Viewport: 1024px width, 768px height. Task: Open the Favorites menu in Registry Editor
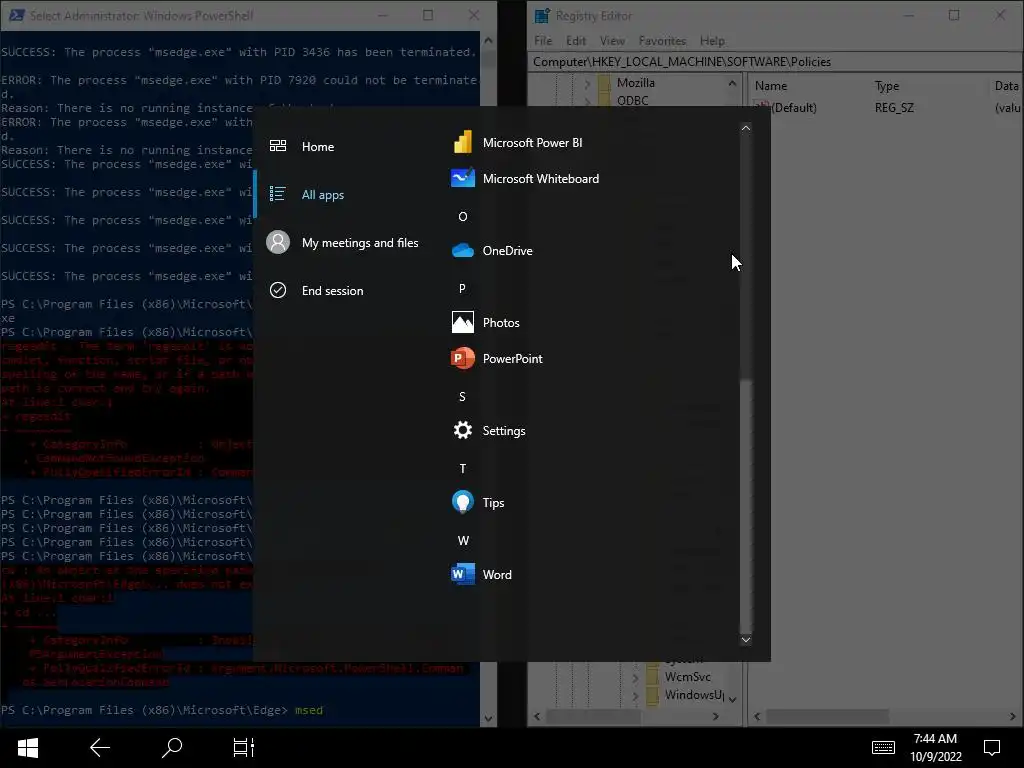662,40
